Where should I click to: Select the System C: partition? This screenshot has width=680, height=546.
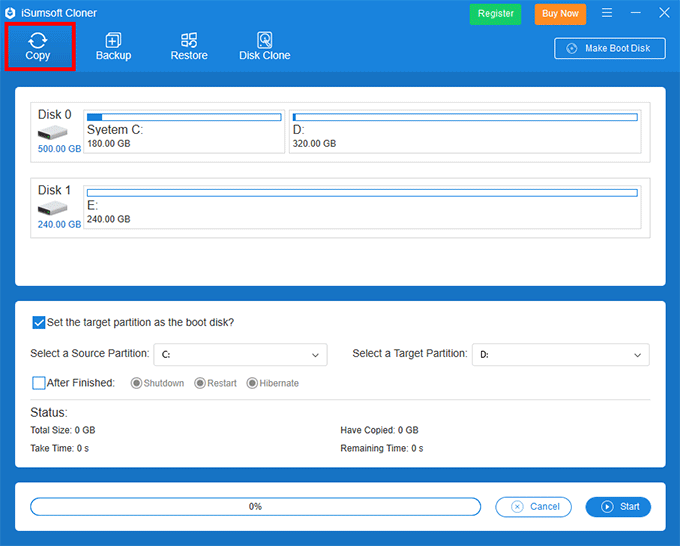click(x=184, y=131)
